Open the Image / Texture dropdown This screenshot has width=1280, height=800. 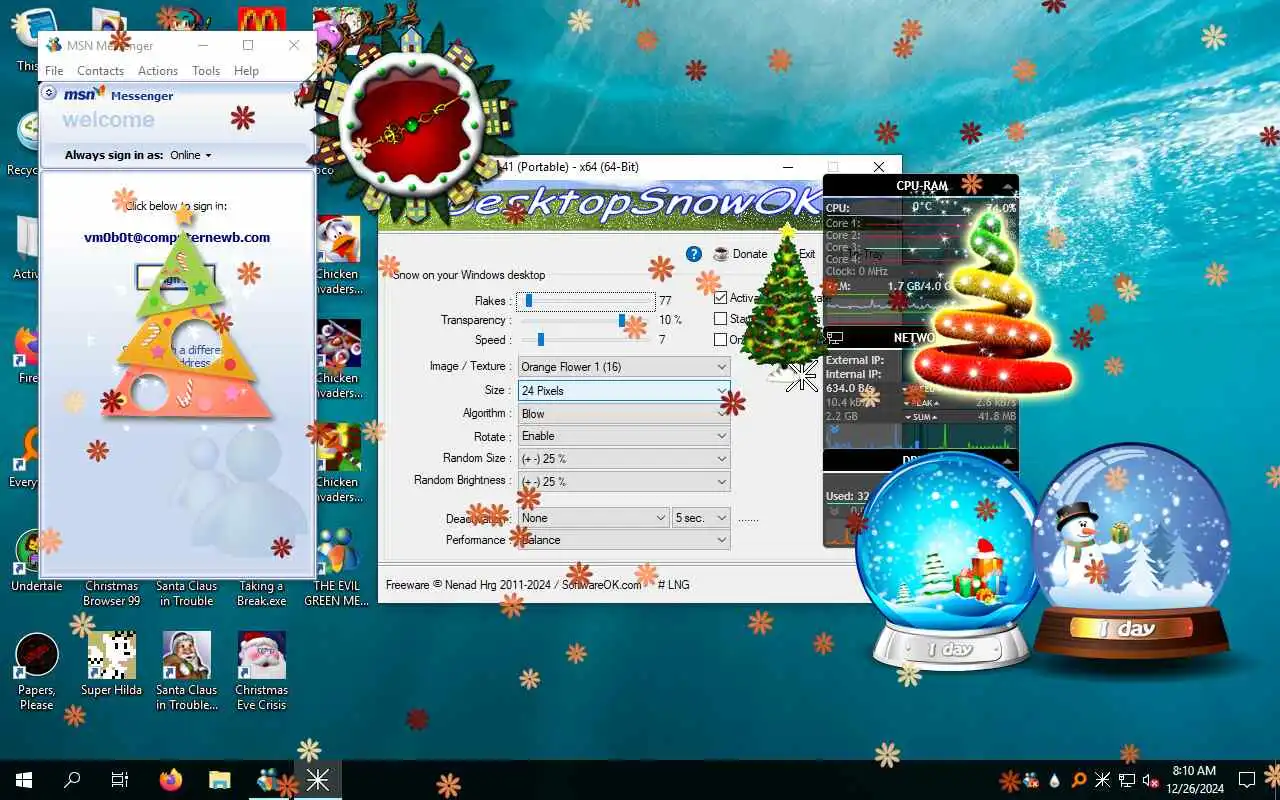[624, 367]
